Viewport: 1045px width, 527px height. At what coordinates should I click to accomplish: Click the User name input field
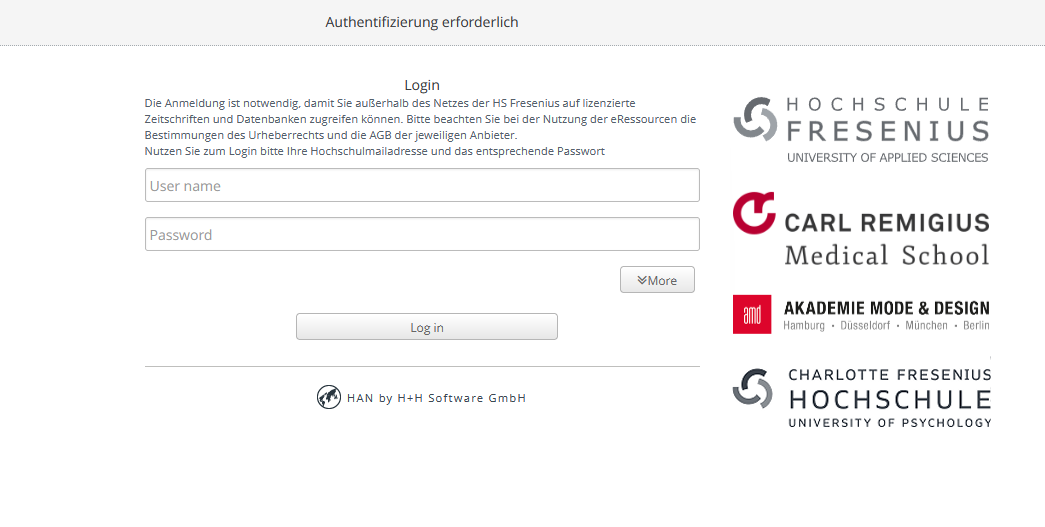coord(421,185)
